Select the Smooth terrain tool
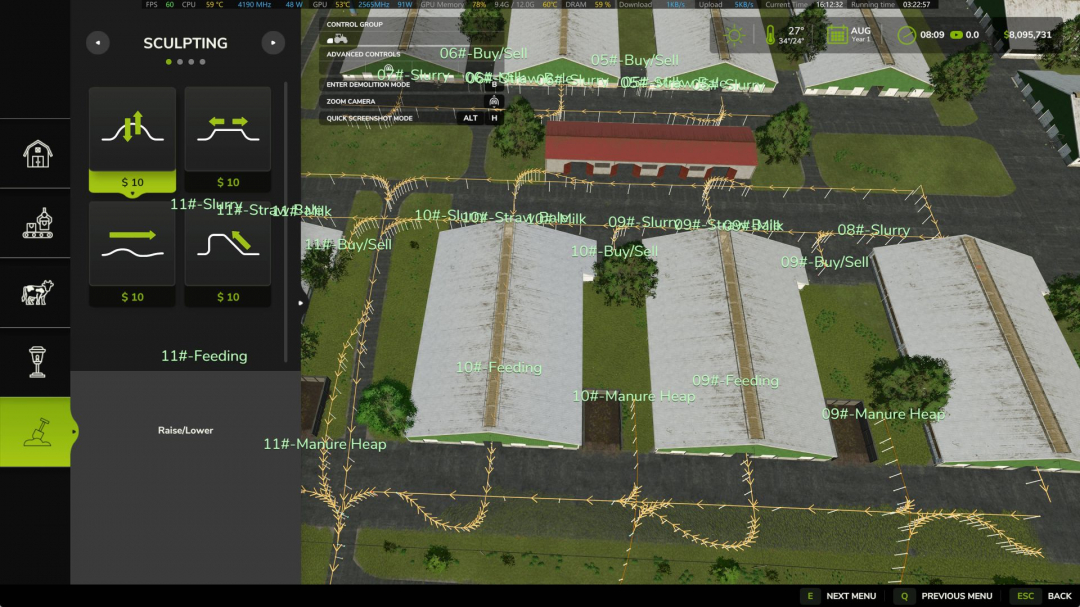The height and width of the screenshot is (607, 1080). [x=132, y=244]
